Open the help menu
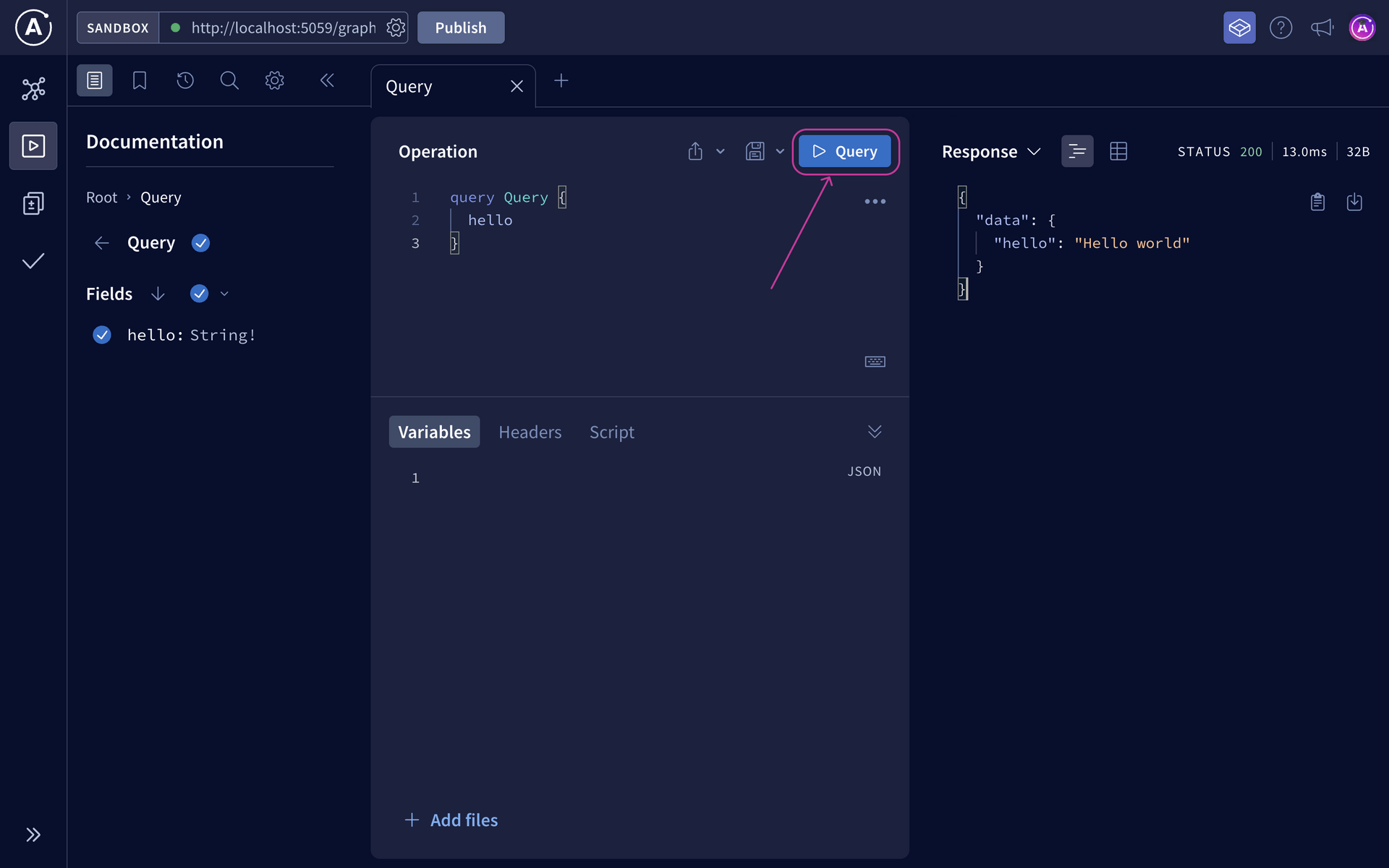The height and width of the screenshot is (868, 1389). click(x=1280, y=27)
